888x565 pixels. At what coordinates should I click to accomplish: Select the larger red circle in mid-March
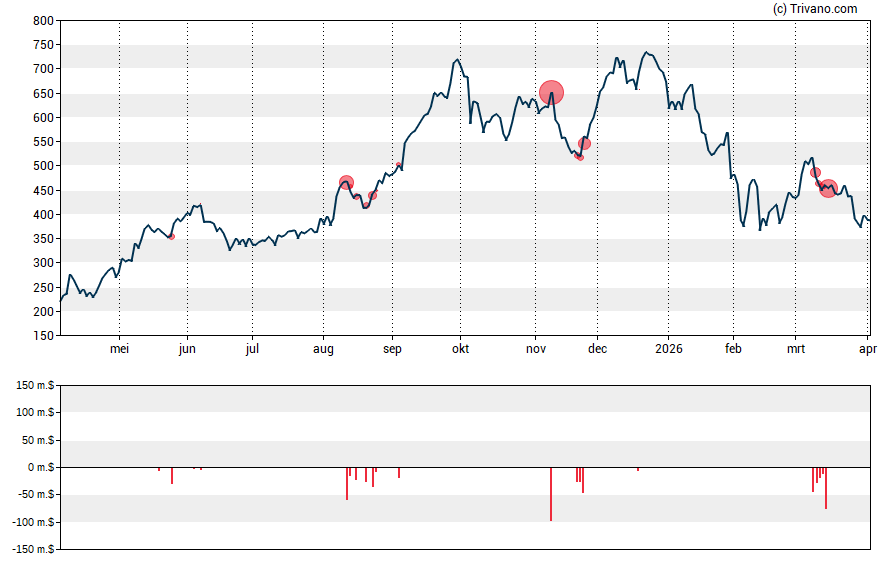tap(828, 188)
